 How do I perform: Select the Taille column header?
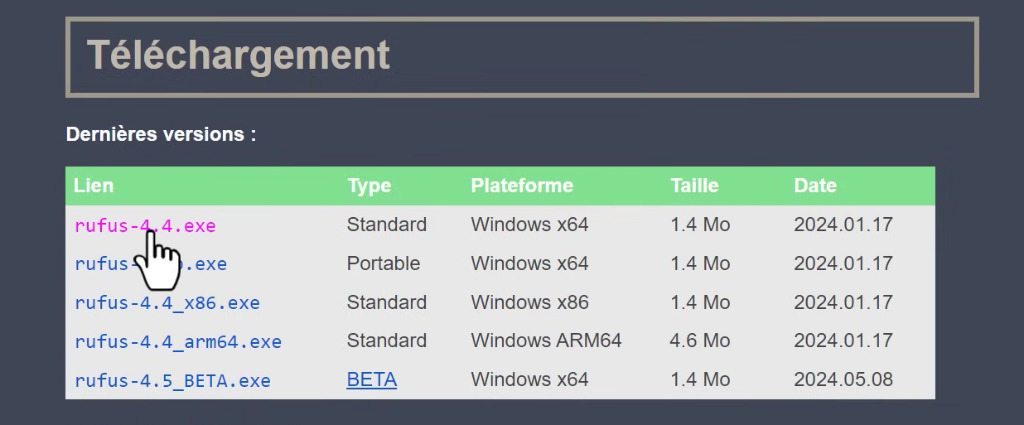(x=696, y=186)
